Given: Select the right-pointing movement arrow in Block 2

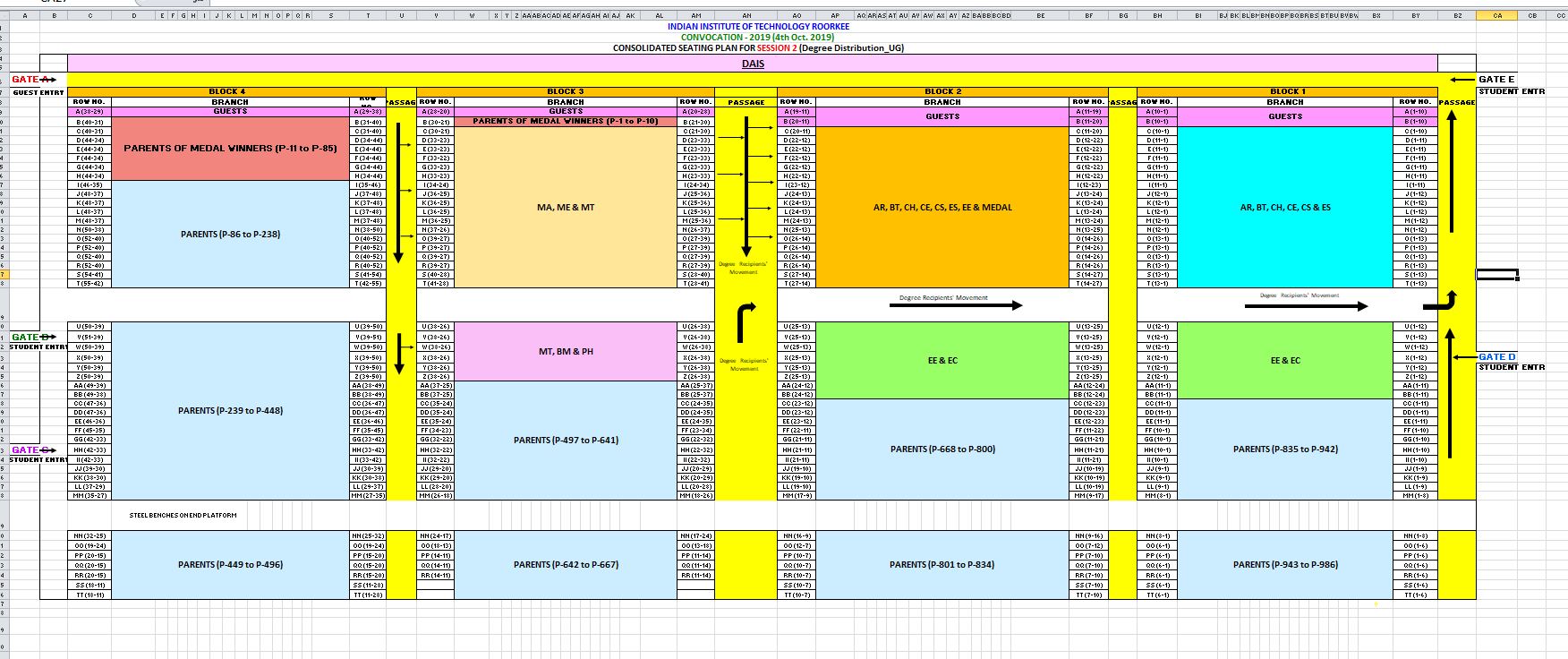Looking at the screenshot, I should pos(955,305).
